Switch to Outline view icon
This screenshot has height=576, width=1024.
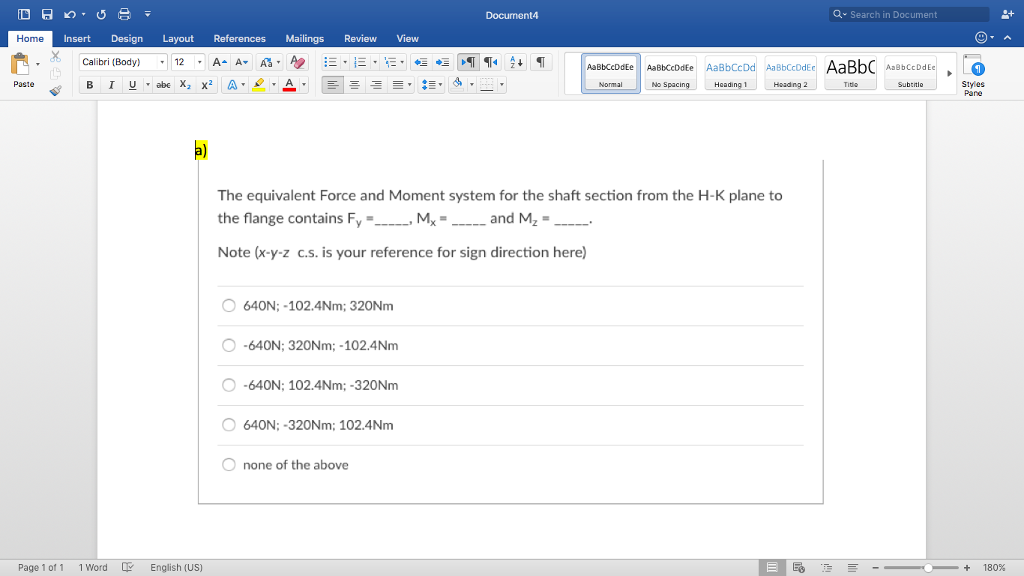[826, 568]
